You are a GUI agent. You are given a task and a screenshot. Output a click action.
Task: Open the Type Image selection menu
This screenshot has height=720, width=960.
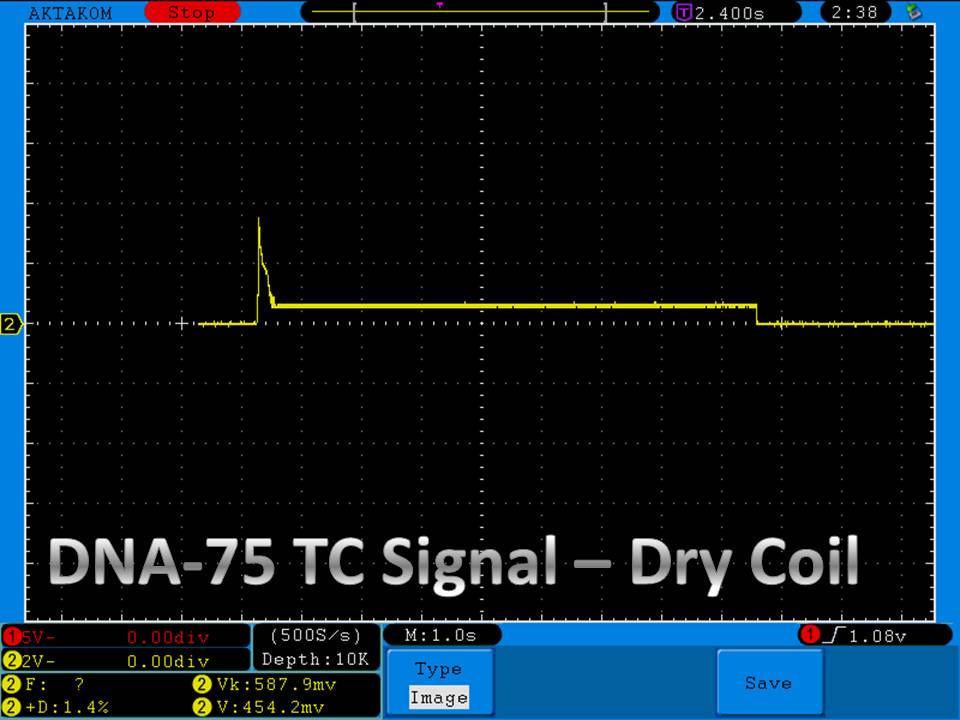(440, 683)
